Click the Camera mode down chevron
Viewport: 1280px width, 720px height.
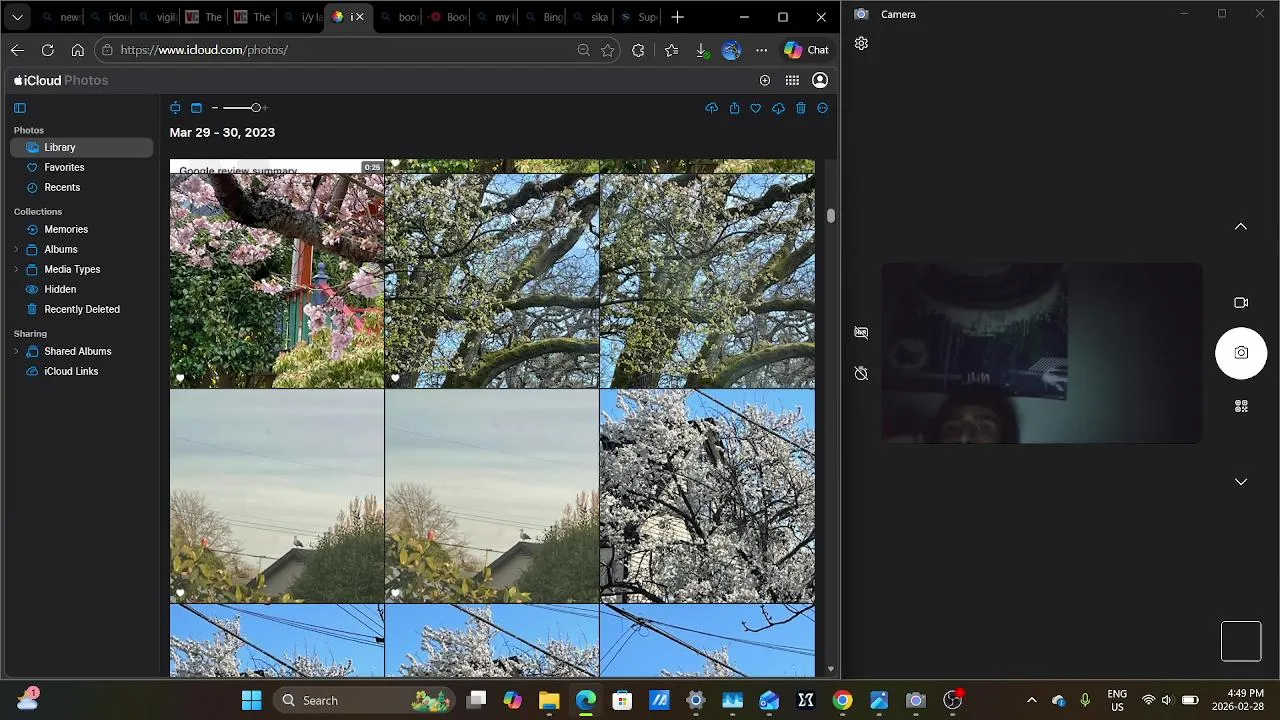pos(1241,482)
